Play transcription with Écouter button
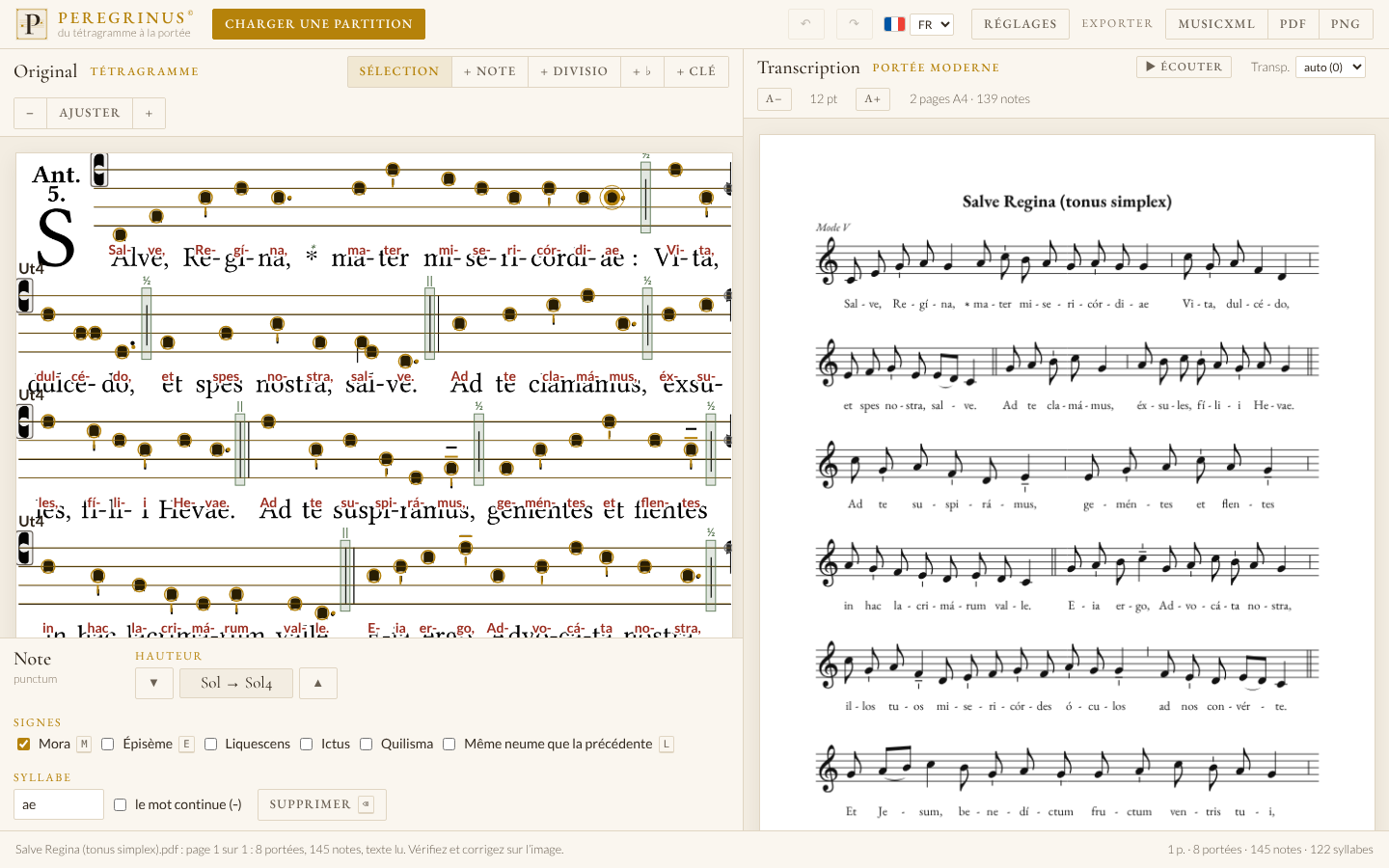Image resolution: width=1389 pixels, height=868 pixels. 1184,67
